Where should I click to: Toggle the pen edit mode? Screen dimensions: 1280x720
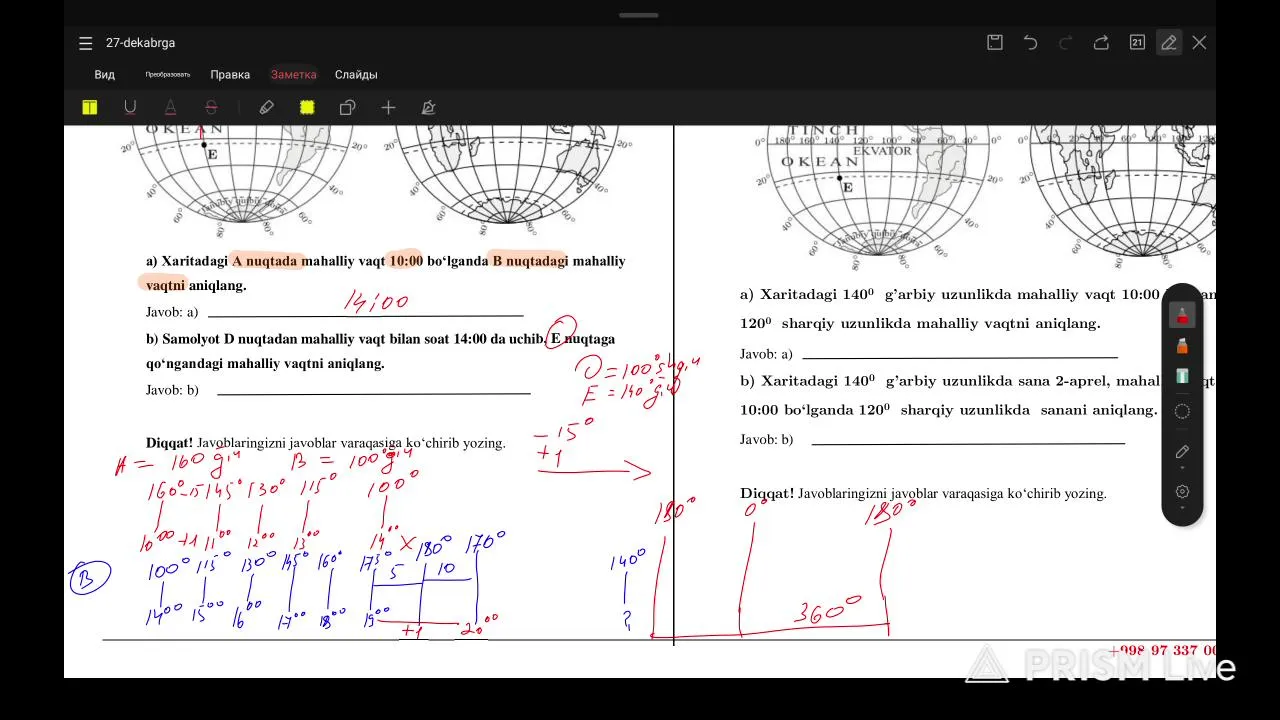1168,42
